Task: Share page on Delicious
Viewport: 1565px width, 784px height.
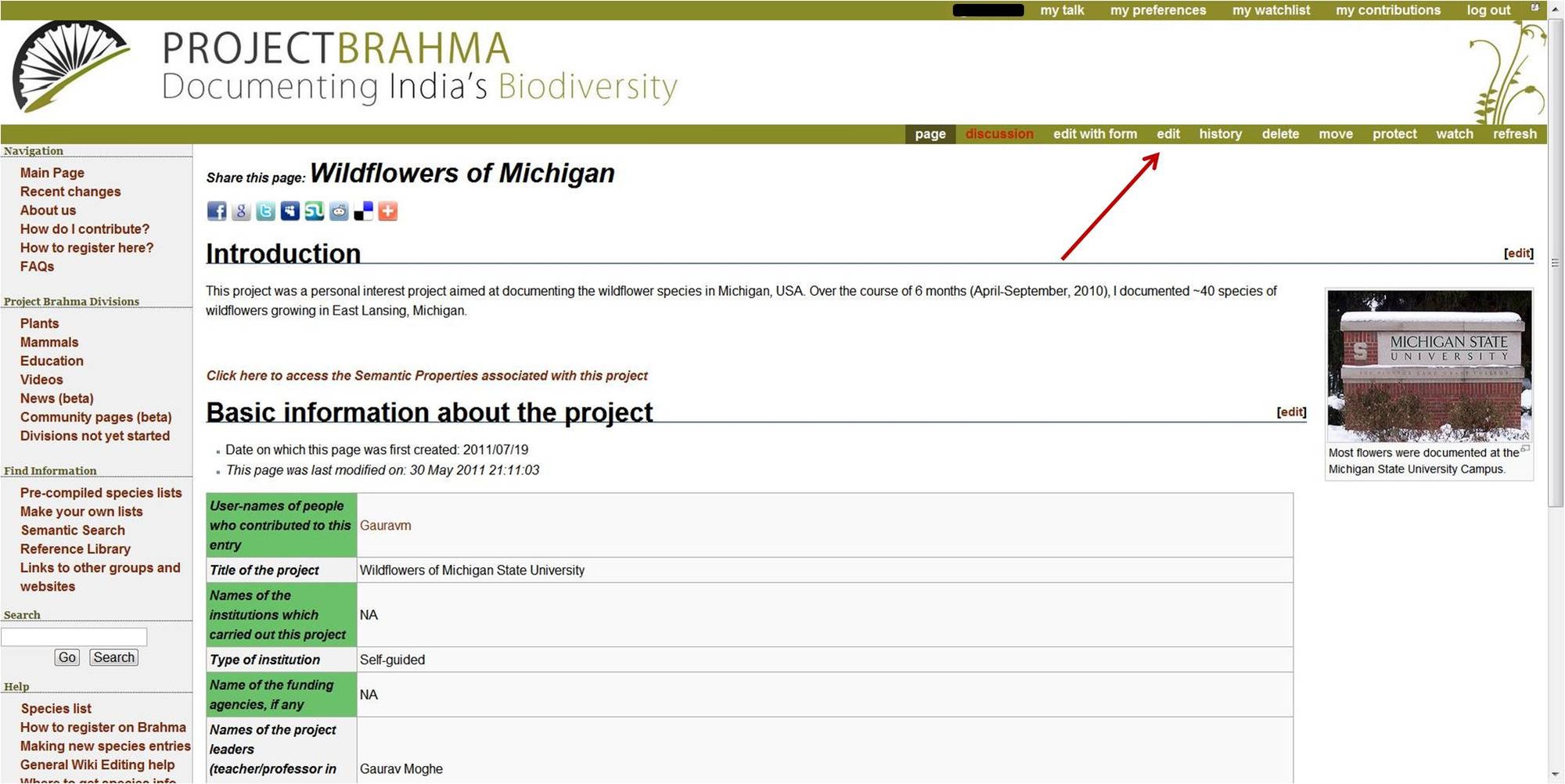Action: click(363, 210)
